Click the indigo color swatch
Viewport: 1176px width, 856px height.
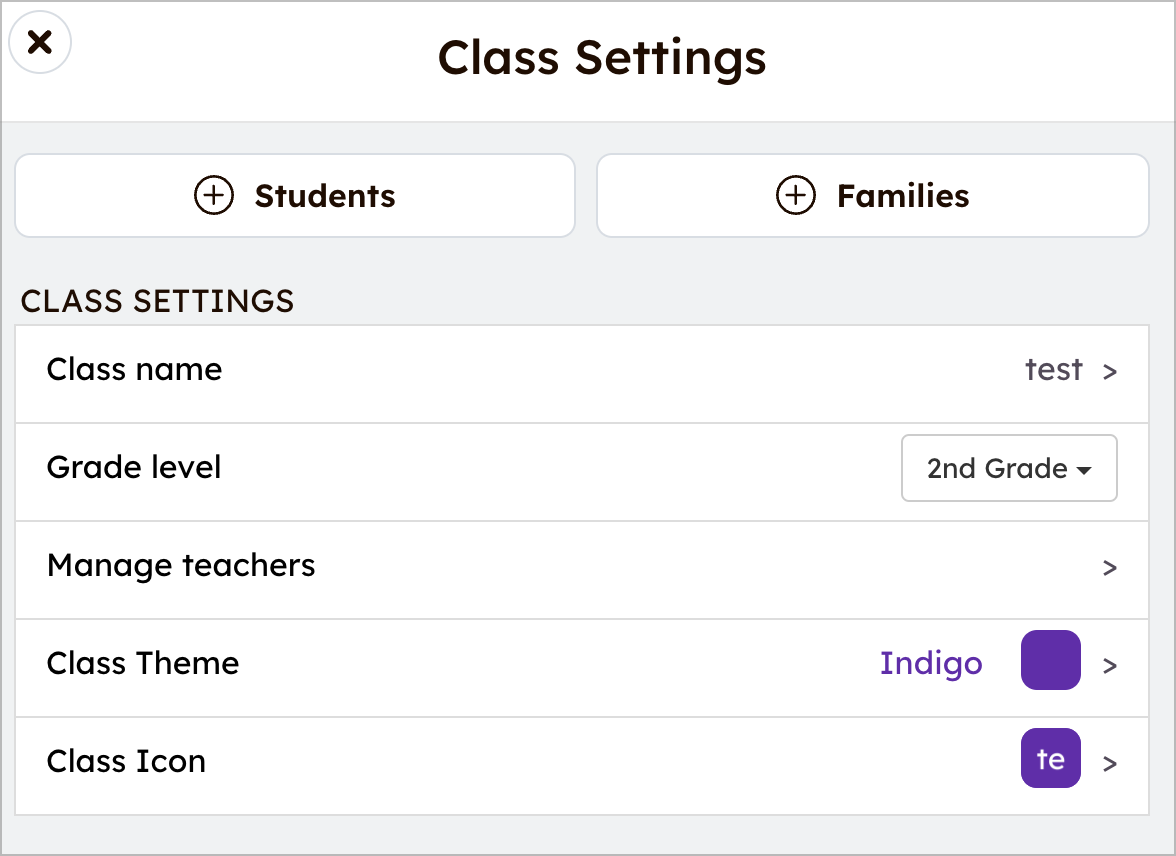click(x=1050, y=661)
